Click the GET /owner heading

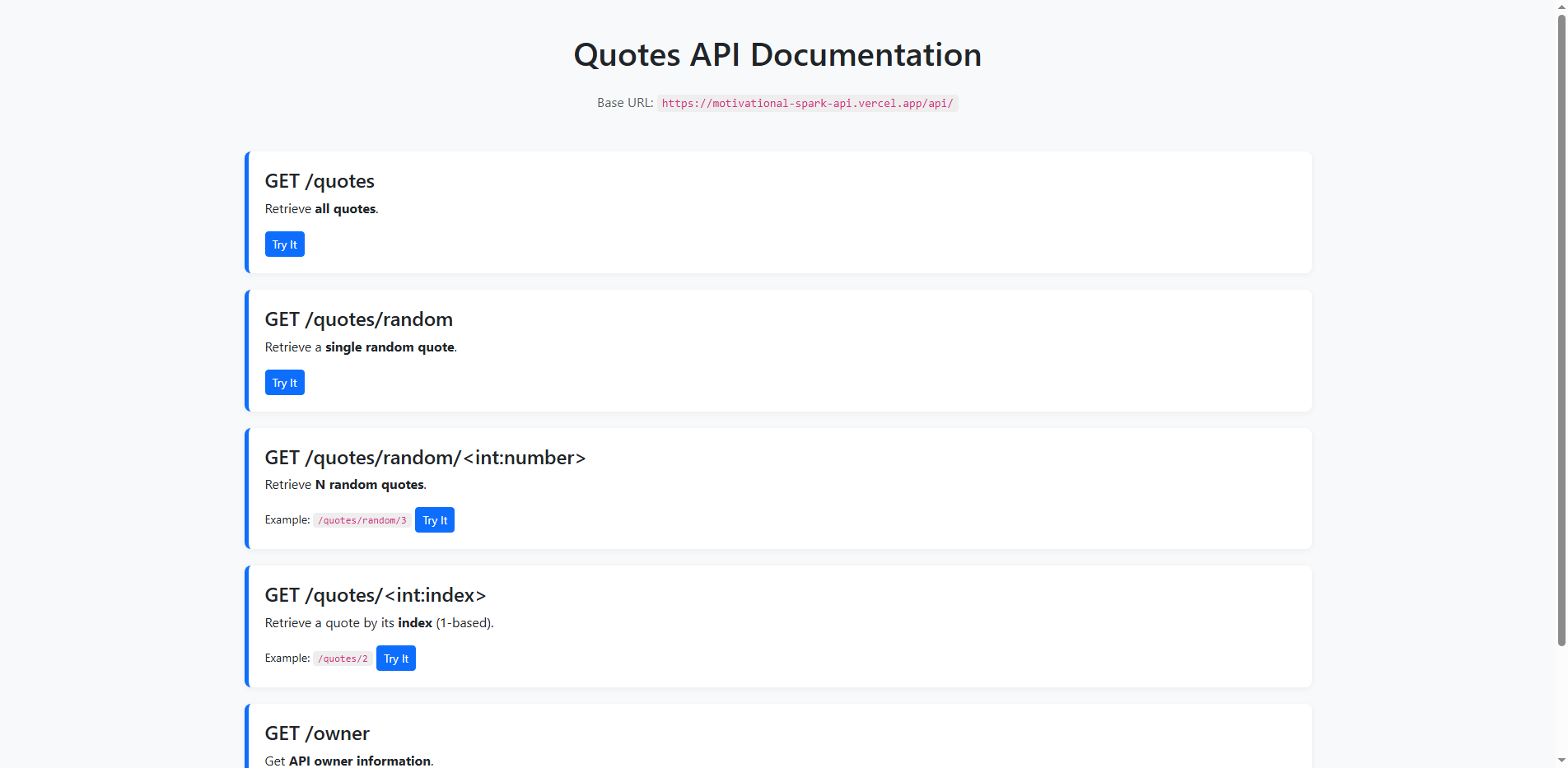coord(317,733)
